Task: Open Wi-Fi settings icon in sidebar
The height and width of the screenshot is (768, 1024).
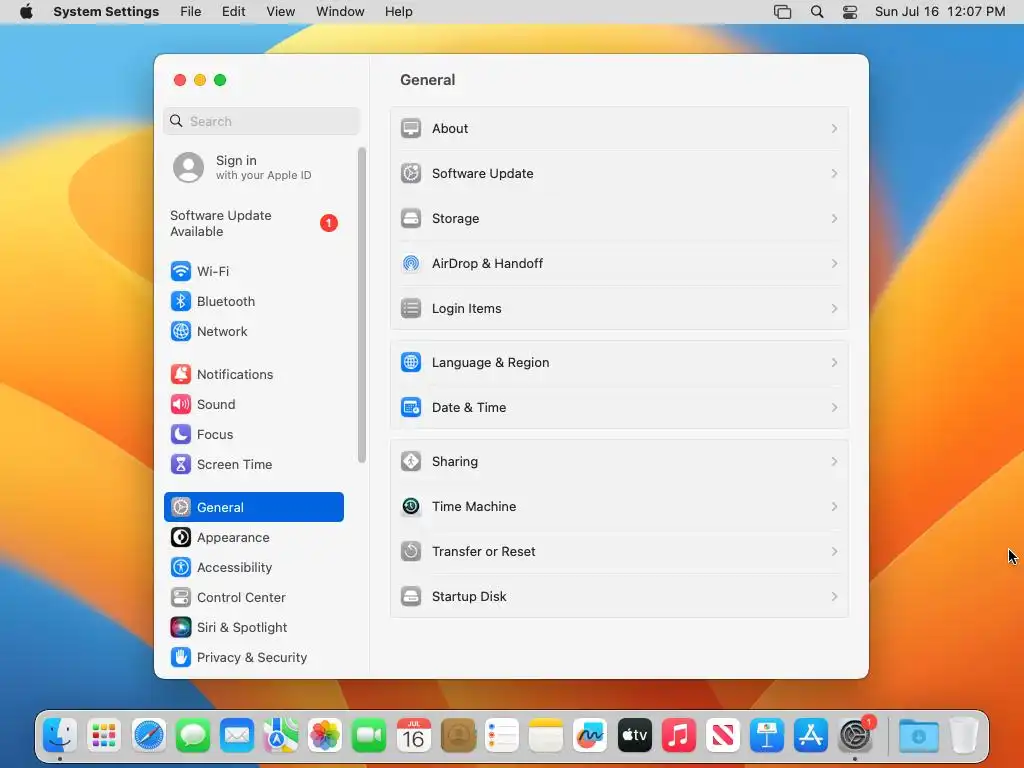Action: (x=180, y=271)
